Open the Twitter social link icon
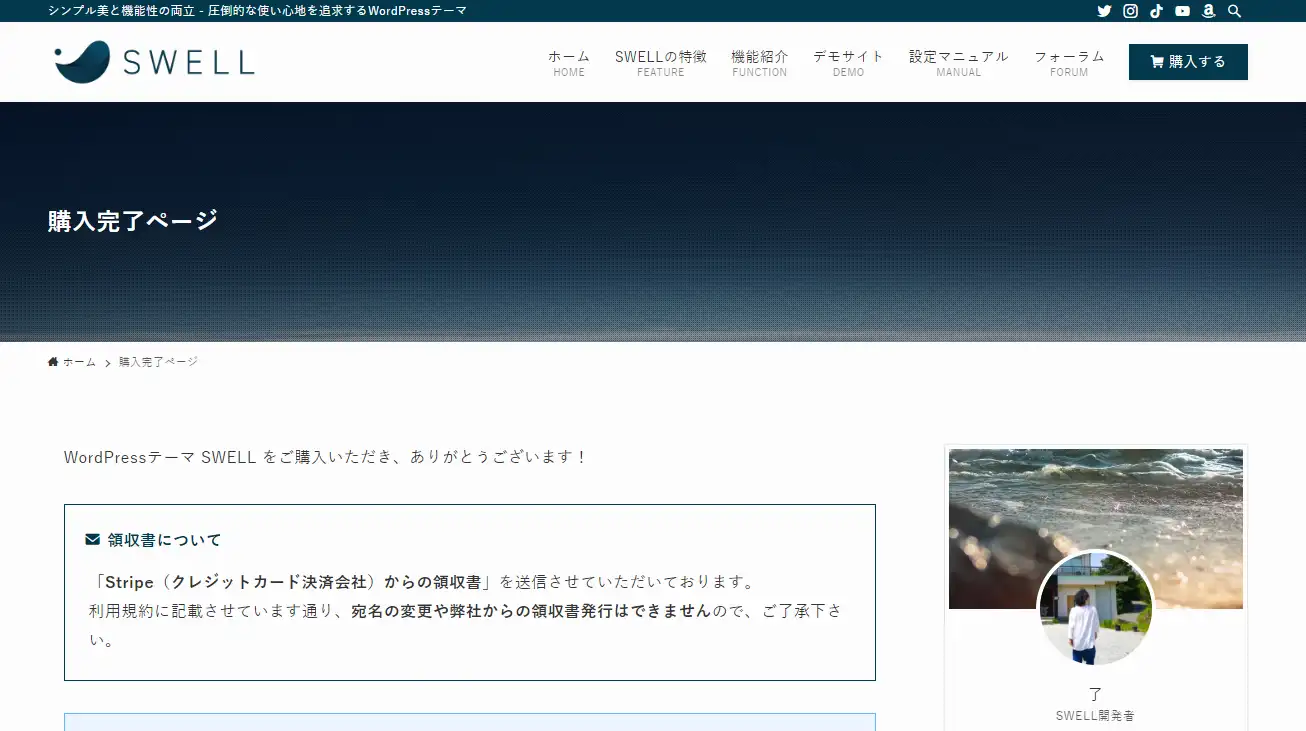This screenshot has width=1306, height=731. coord(1104,11)
